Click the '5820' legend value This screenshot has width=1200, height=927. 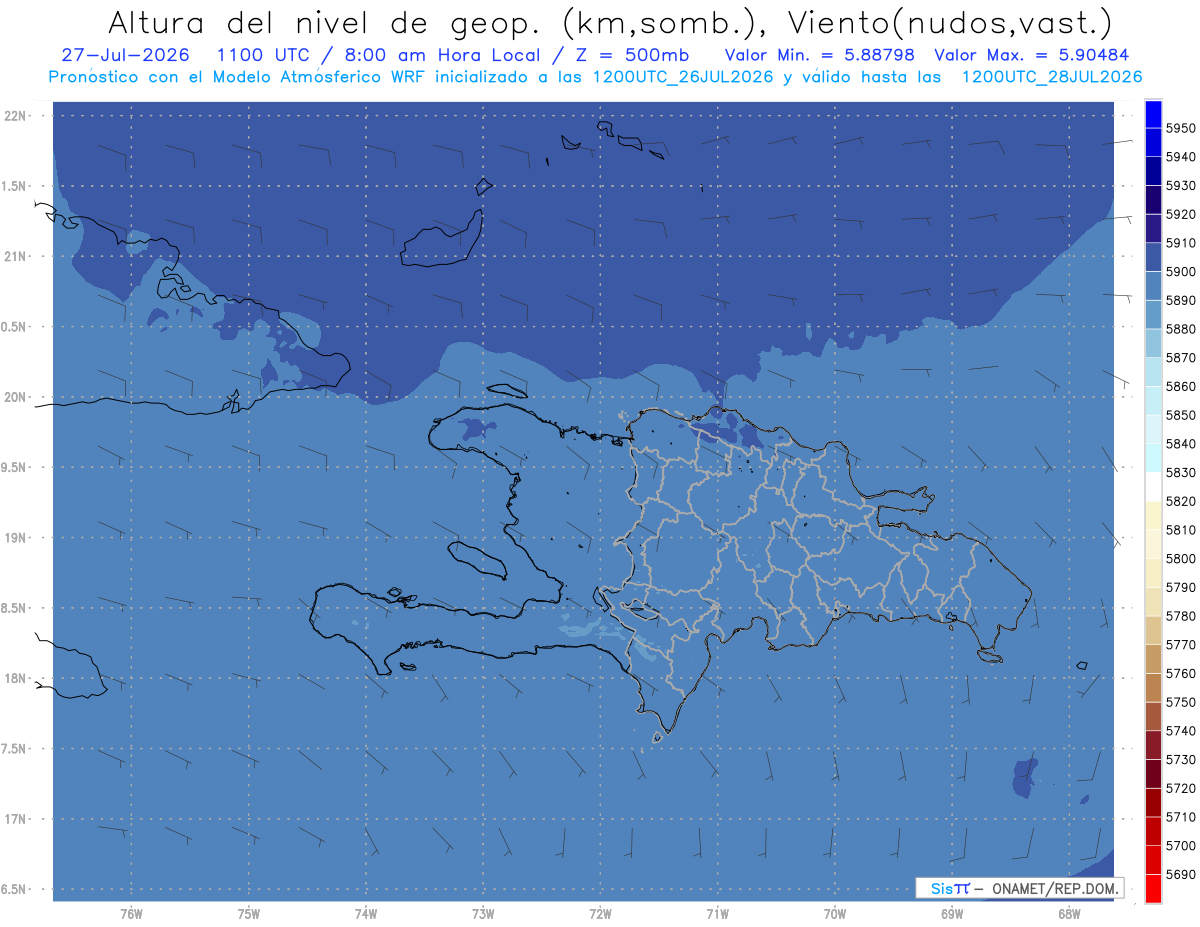1180,501
